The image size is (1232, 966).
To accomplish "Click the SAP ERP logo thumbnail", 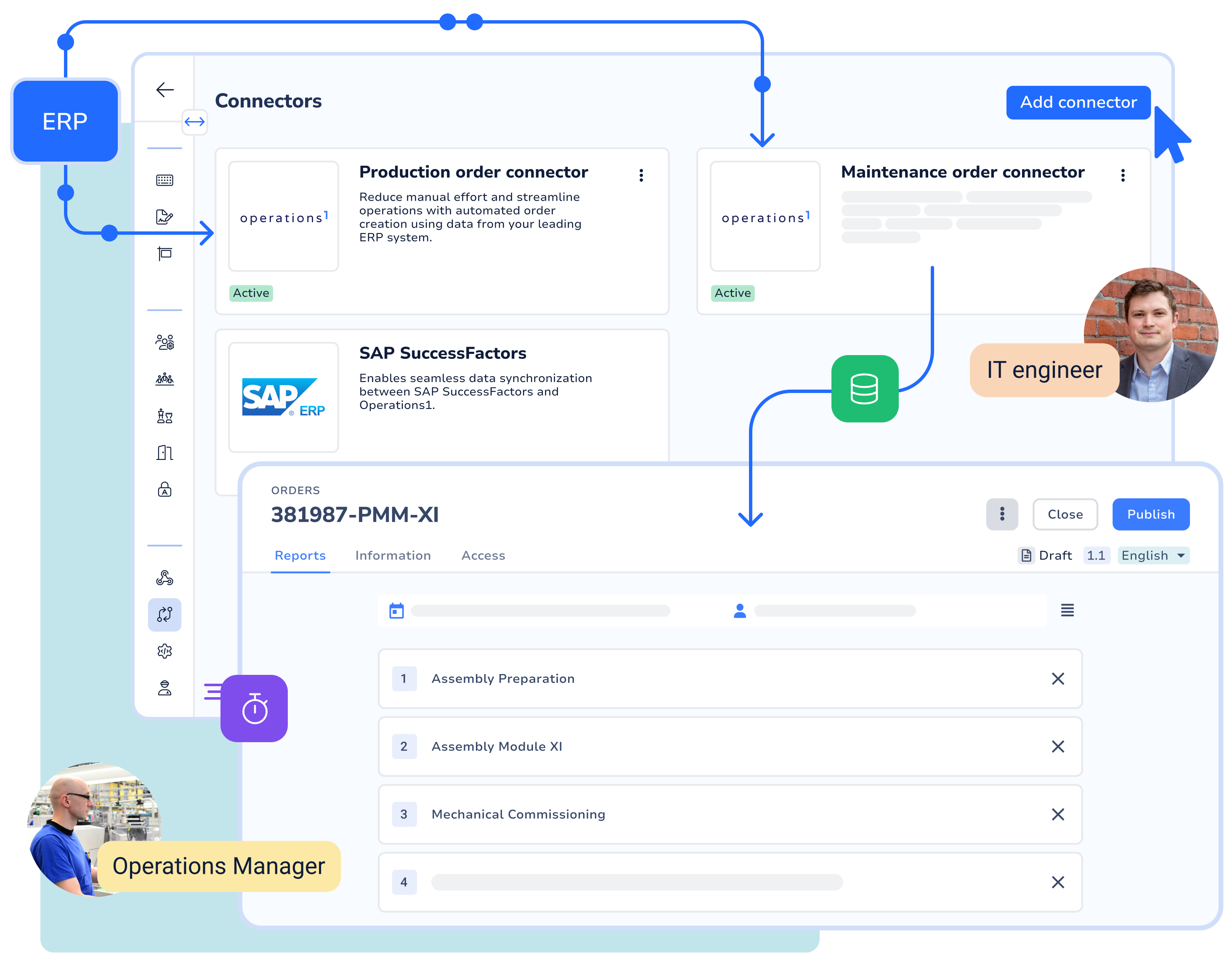I will 283,396.
